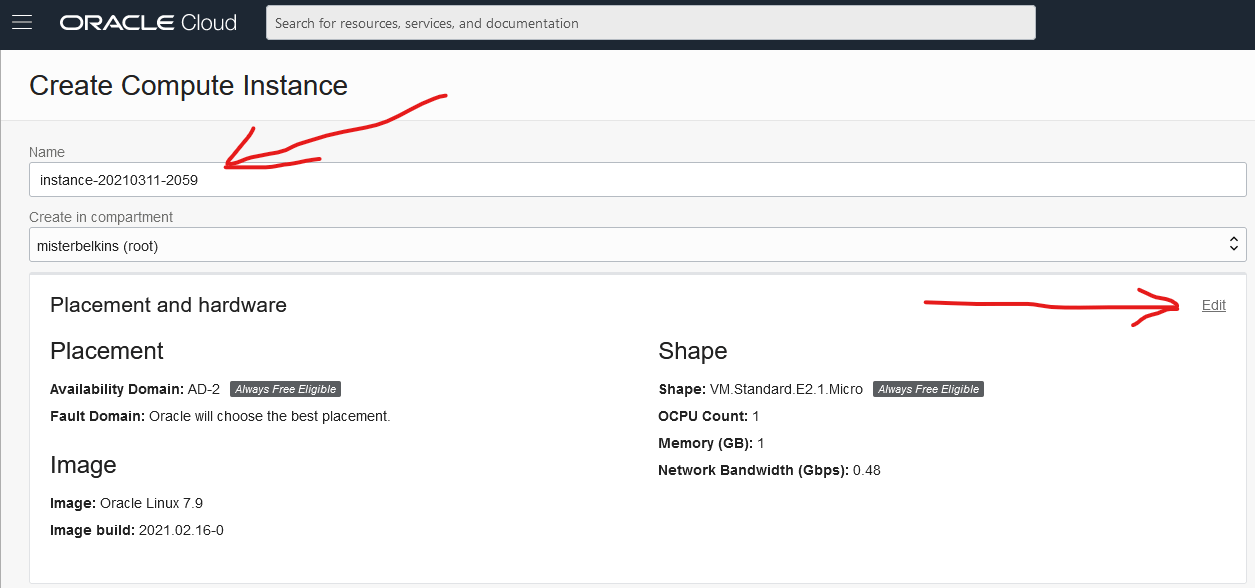This screenshot has height=588, width=1255.
Task: Click the Oracle Cloud logo
Action: 148,22
